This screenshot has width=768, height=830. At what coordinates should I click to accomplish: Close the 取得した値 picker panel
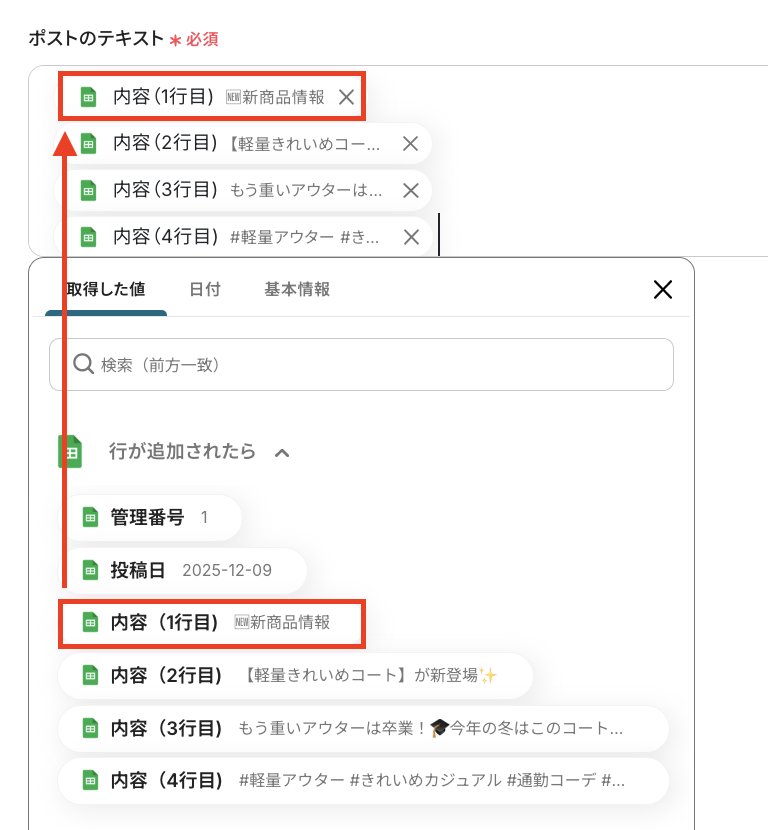(x=663, y=290)
